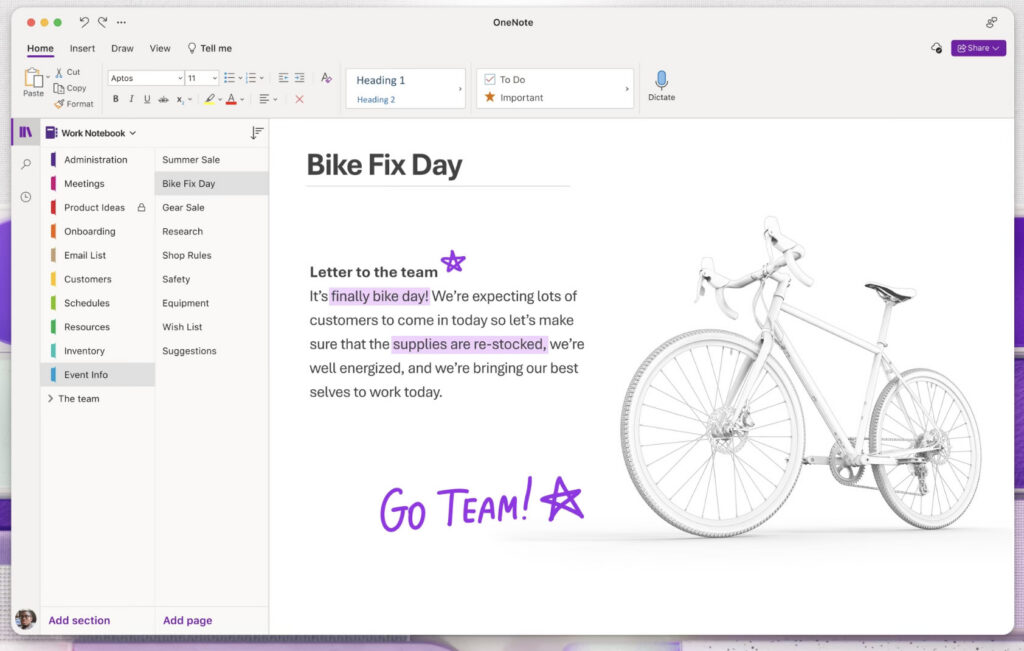
Task: Click the Format painter icon
Action: click(x=59, y=104)
